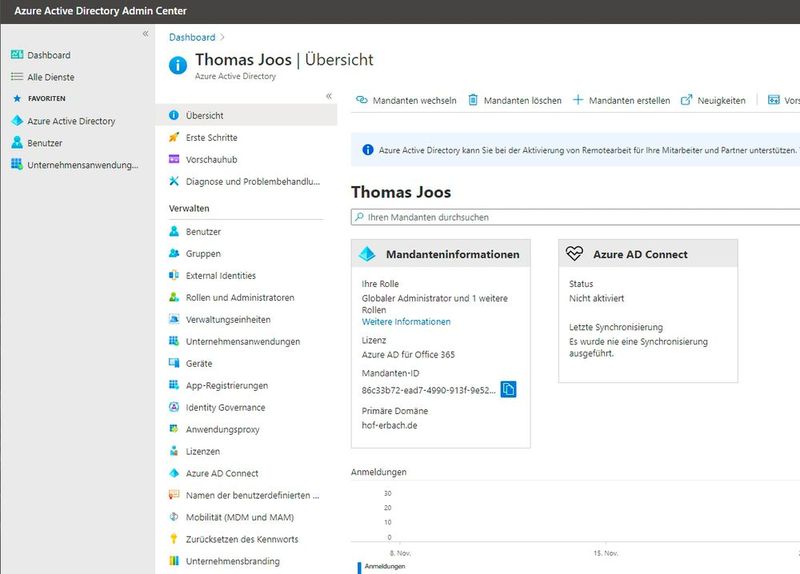The image size is (800, 574).
Task: Collapse the Azure AD resource menu
Action: 329,96
